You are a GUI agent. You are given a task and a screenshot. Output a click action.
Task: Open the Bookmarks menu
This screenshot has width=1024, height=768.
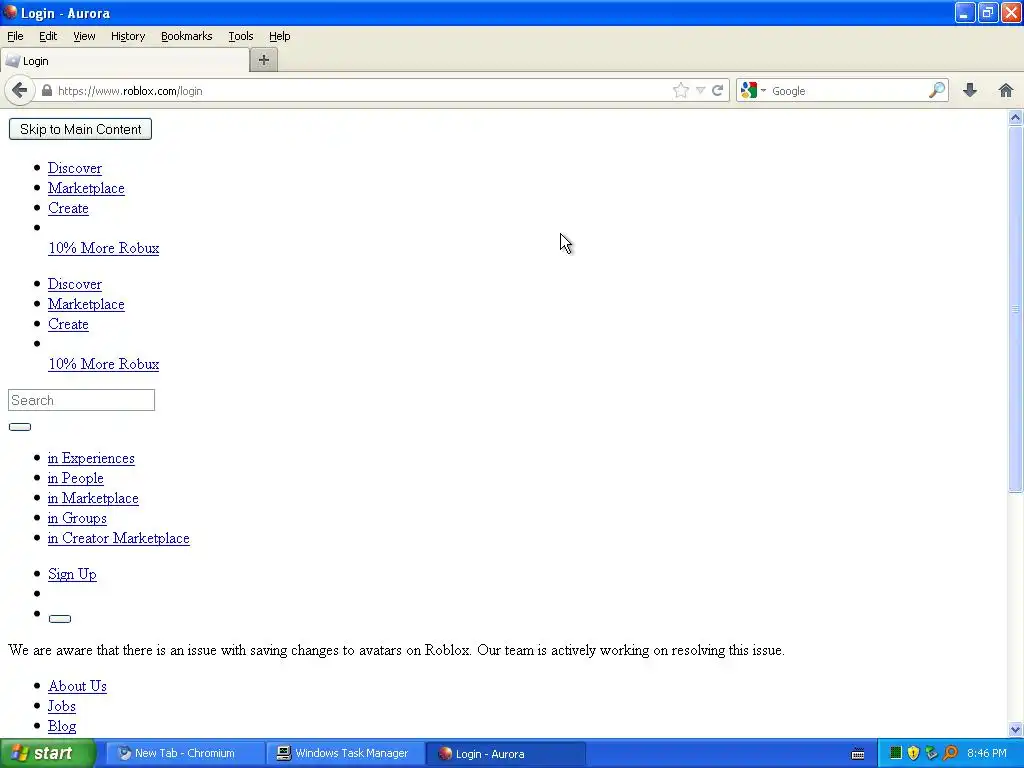click(x=187, y=36)
